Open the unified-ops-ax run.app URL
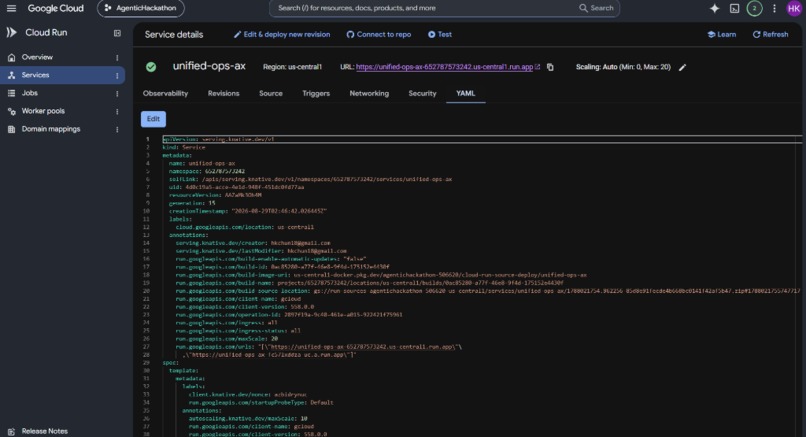 point(444,67)
